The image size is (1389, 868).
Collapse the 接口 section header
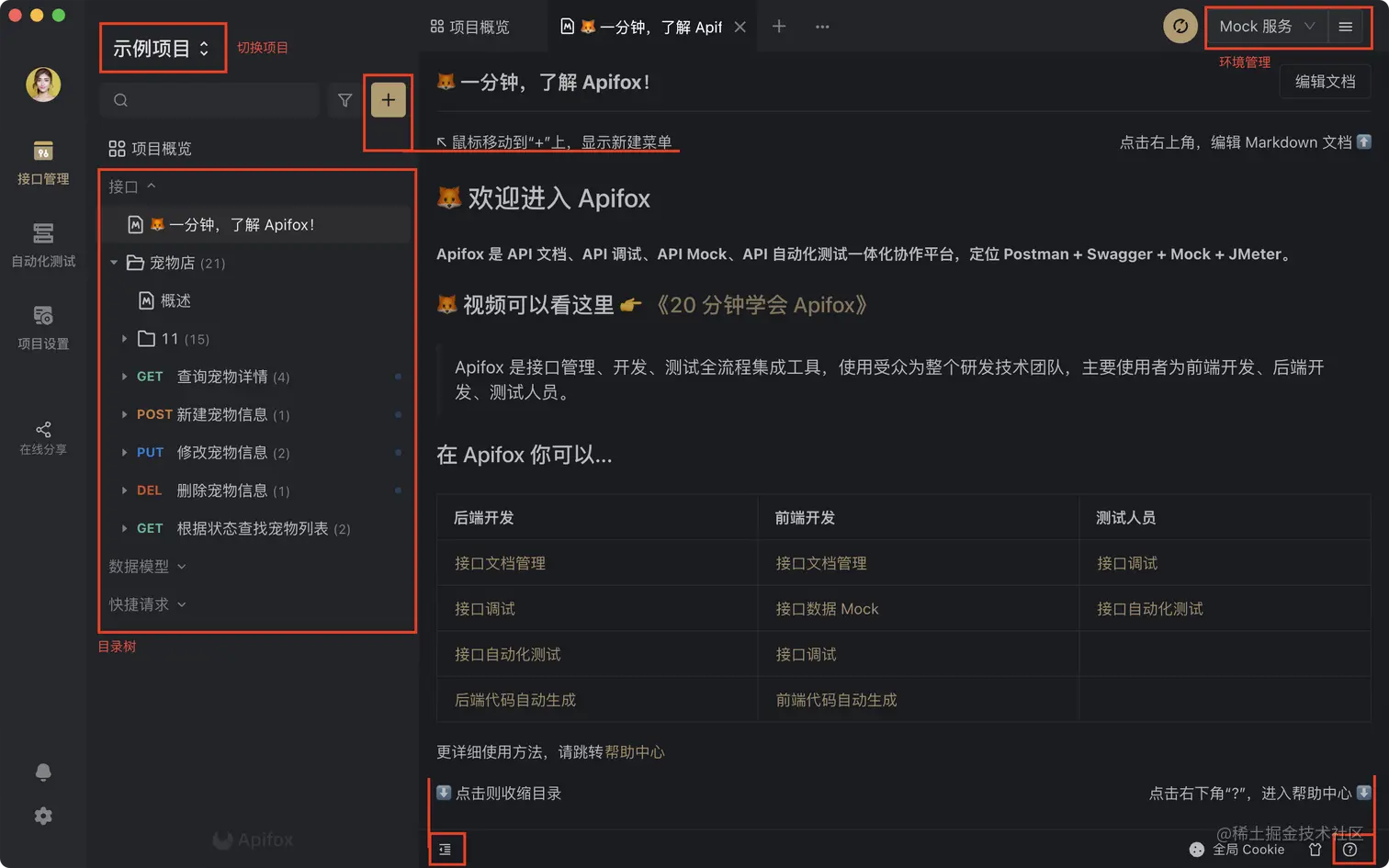click(x=132, y=186)
